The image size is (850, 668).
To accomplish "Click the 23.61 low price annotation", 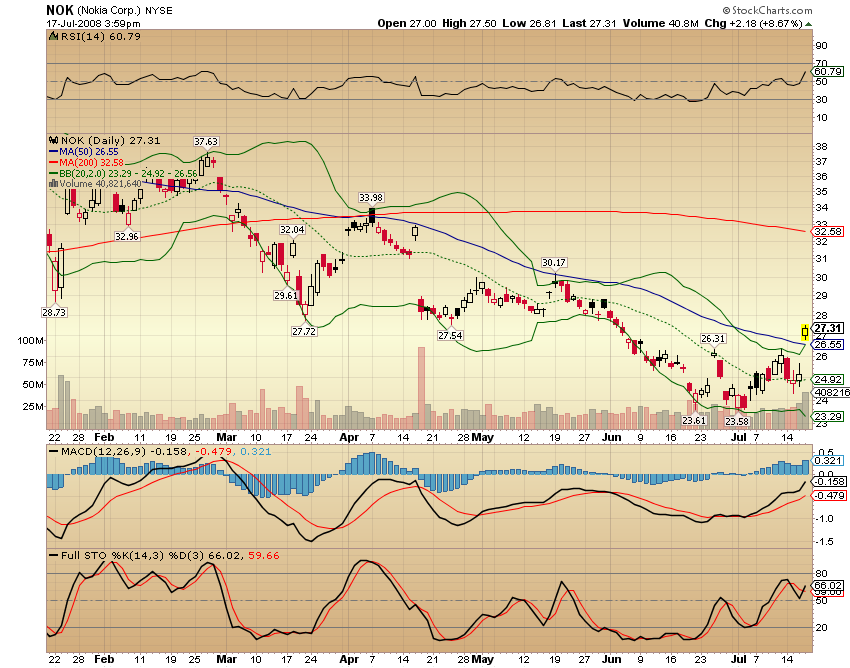I will (694, 420).
